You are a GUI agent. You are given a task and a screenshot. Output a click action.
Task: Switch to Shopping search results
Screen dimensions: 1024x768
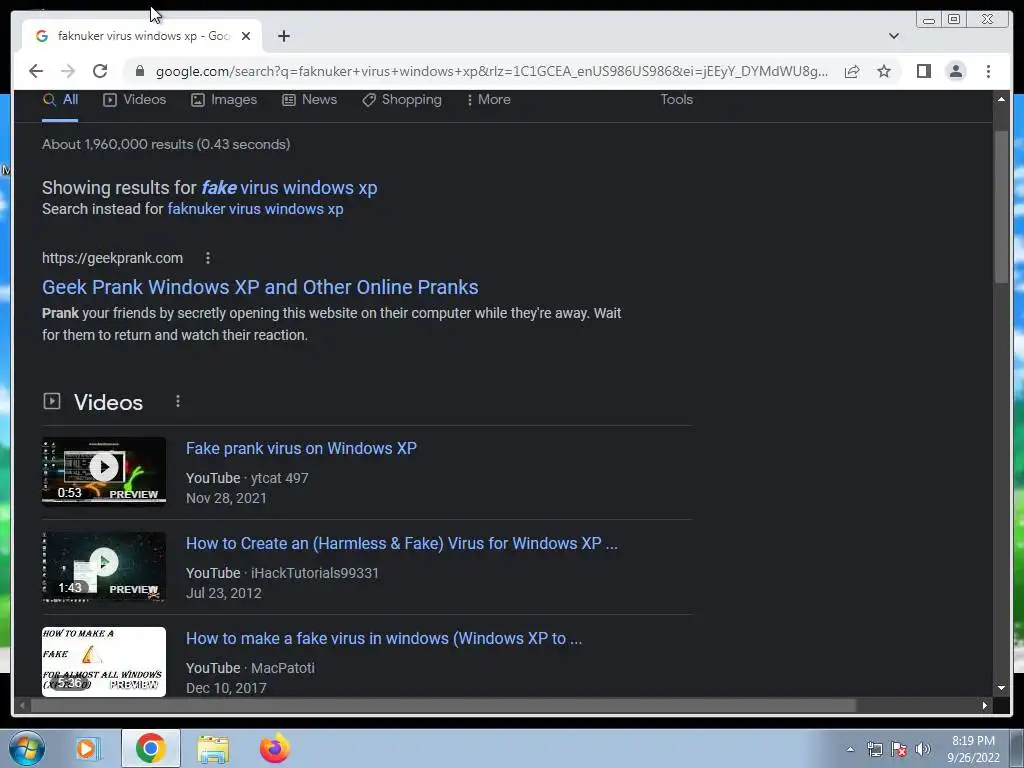pos(402,100)
